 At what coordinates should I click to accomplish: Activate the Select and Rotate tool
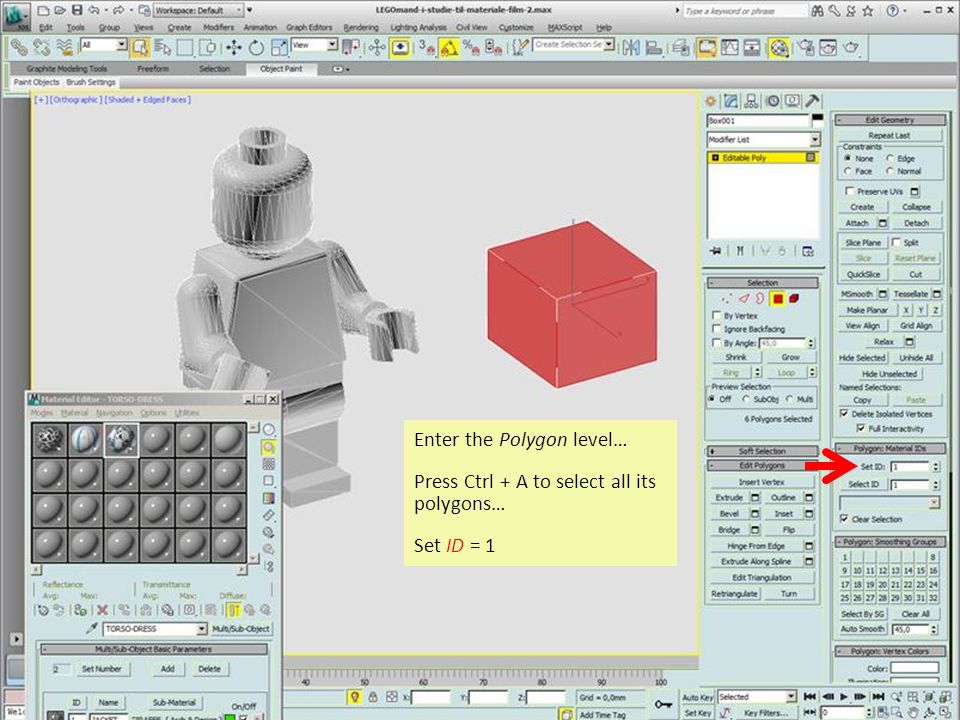pos(256,47)
